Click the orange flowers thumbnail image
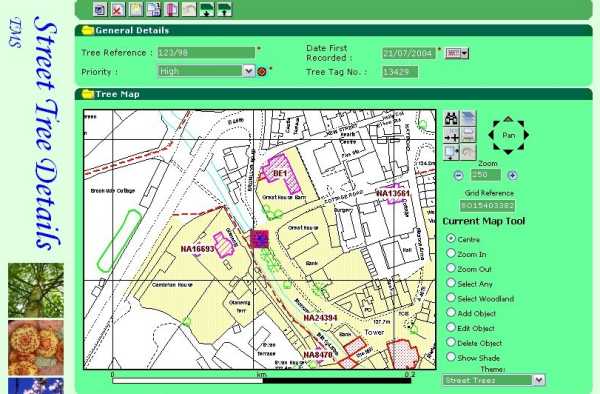Image resolution: width=600 pixels, height=394 pixels. tap(36, 348)
